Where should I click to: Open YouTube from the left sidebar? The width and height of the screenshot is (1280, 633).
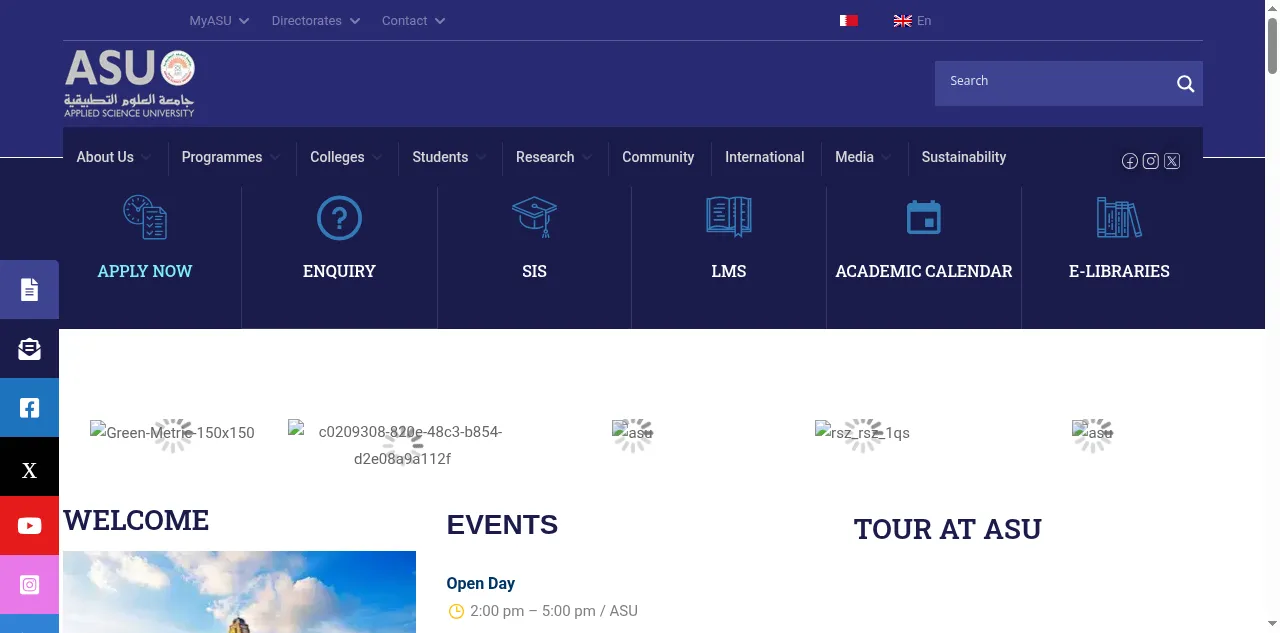pyautogui.click(x=29, y=526)
